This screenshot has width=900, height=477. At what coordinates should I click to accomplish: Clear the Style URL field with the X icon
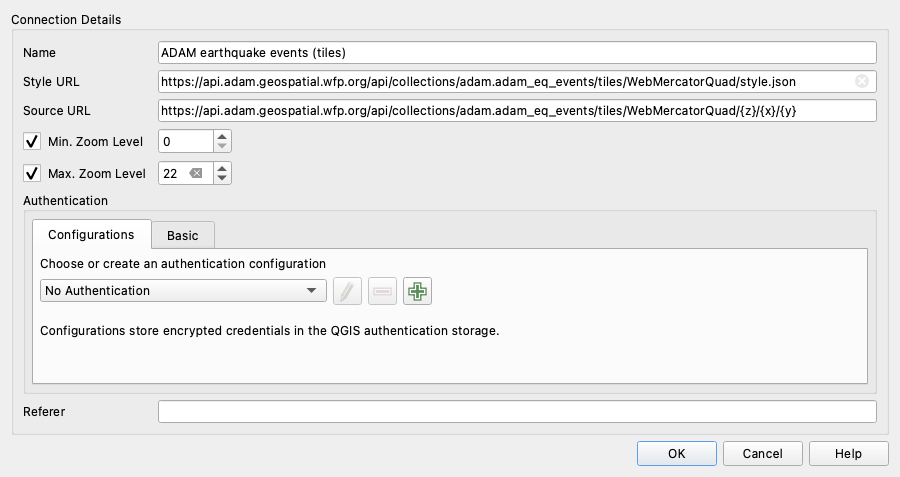click(862, 82)
